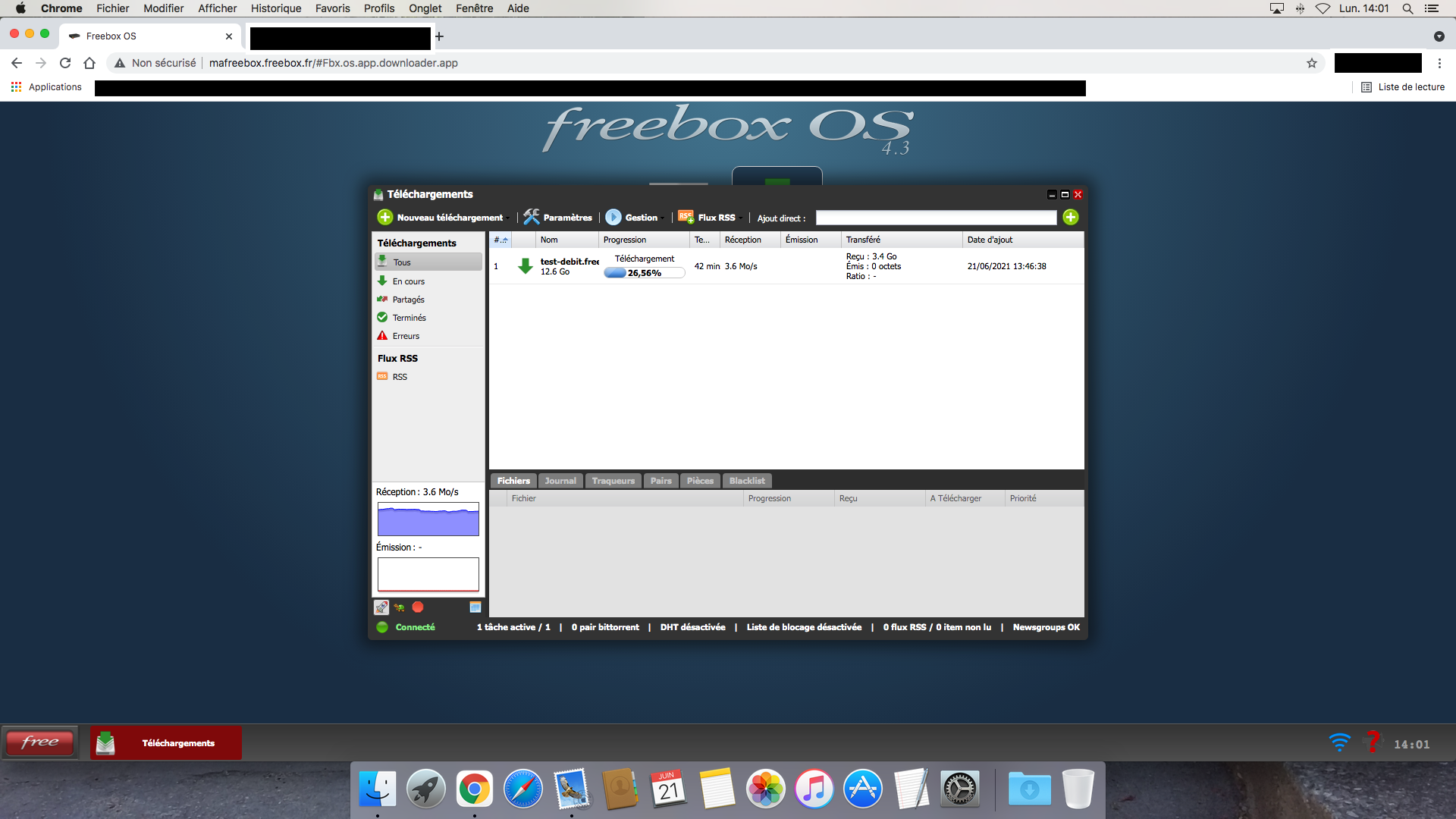The height and width of the screenshot is (819, 1456).
Task: Sort by the Réception column header
Action: tap(750, 240)
